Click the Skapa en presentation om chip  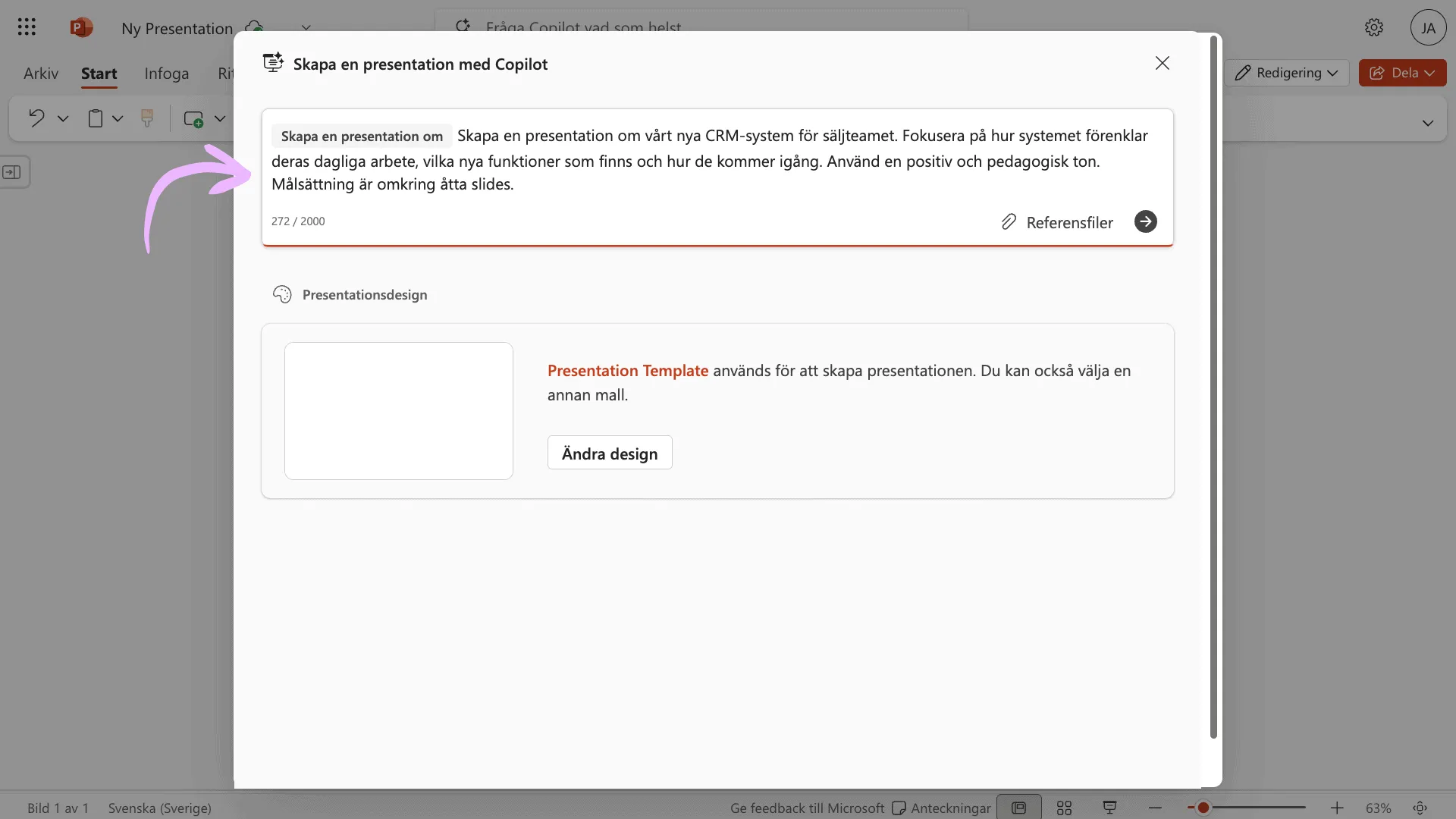(x=362, y=136)
